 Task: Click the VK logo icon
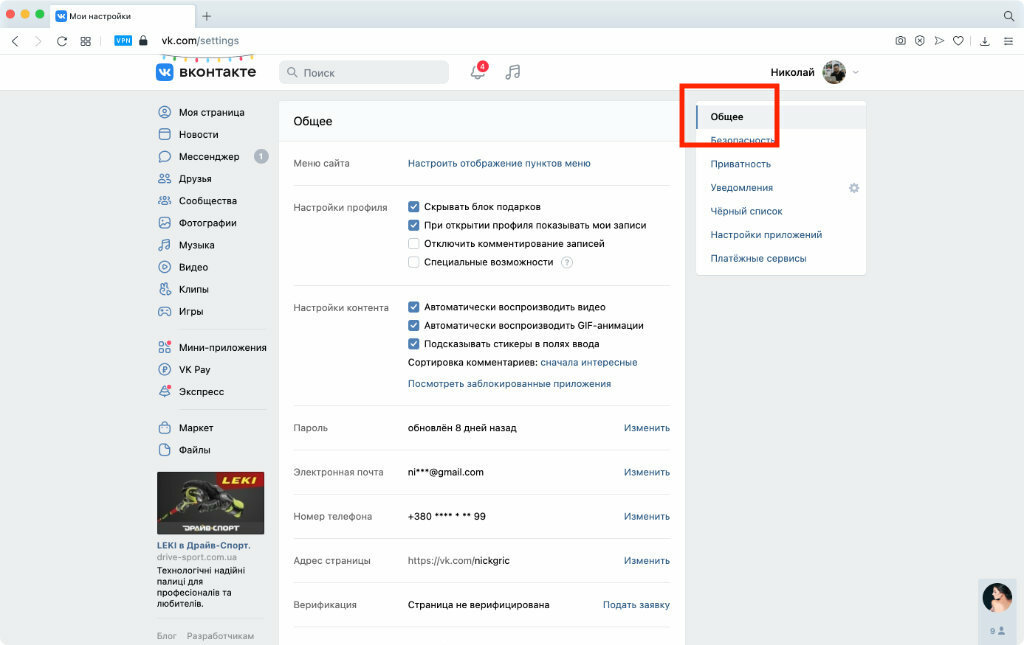[x=165, y=72]
